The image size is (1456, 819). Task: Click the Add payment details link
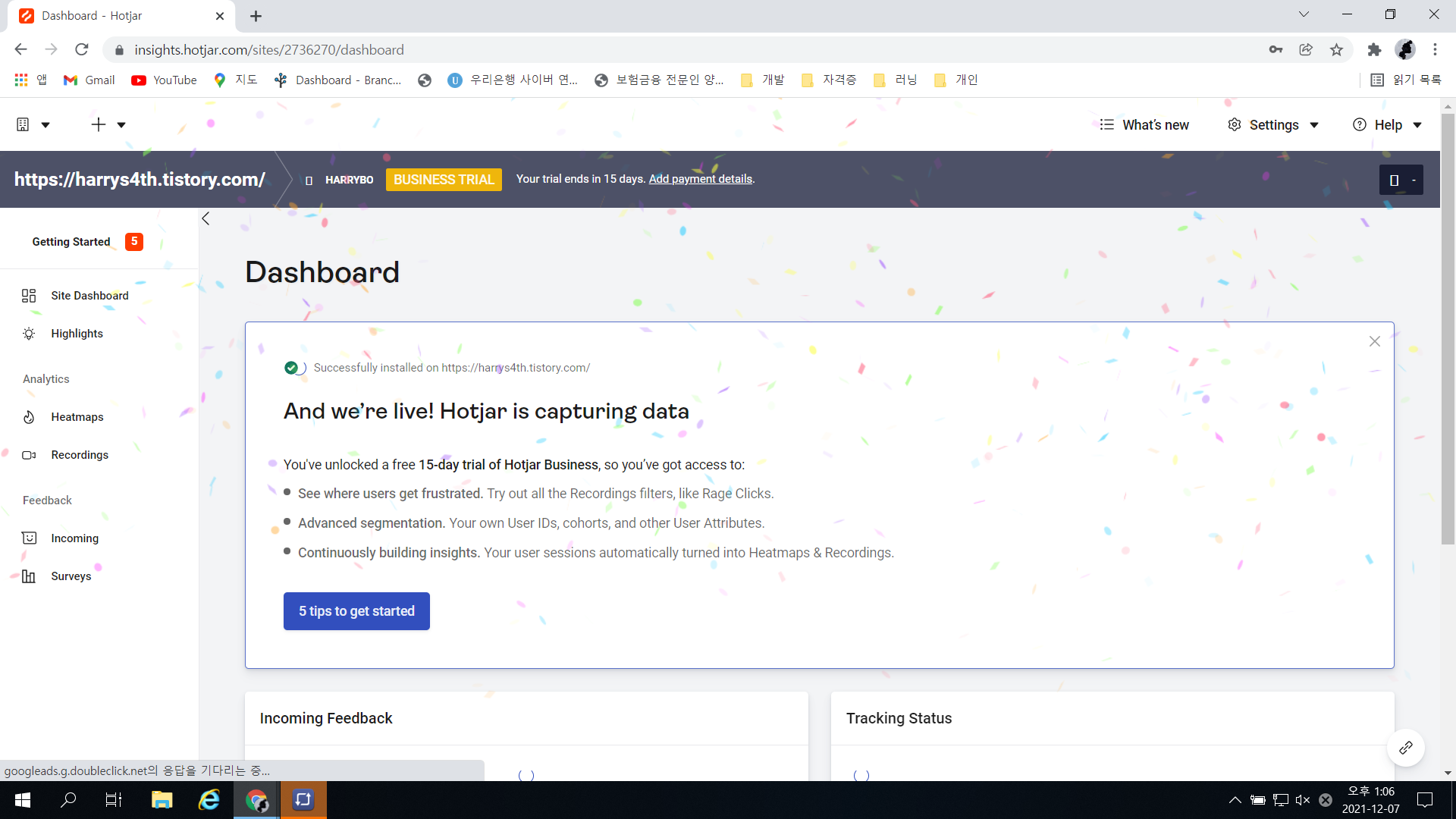click(x=700, y=179)
